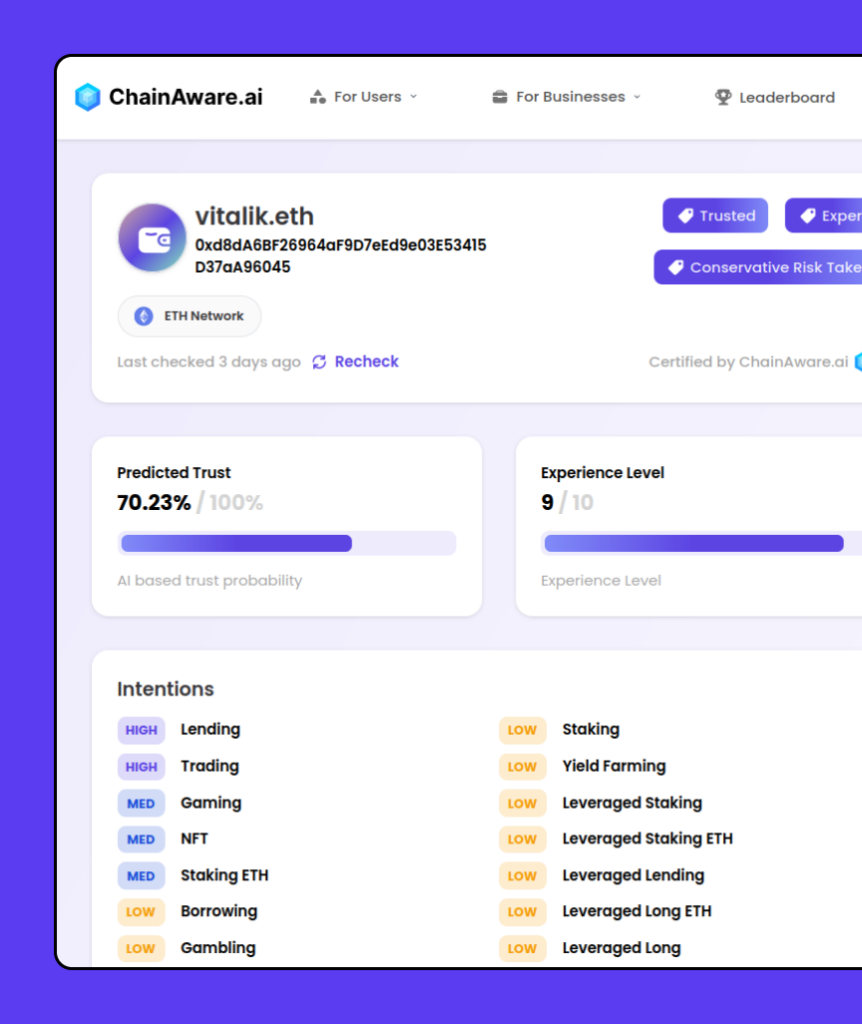
Task: Click the Lending intention label
Action: pos(210,729)
